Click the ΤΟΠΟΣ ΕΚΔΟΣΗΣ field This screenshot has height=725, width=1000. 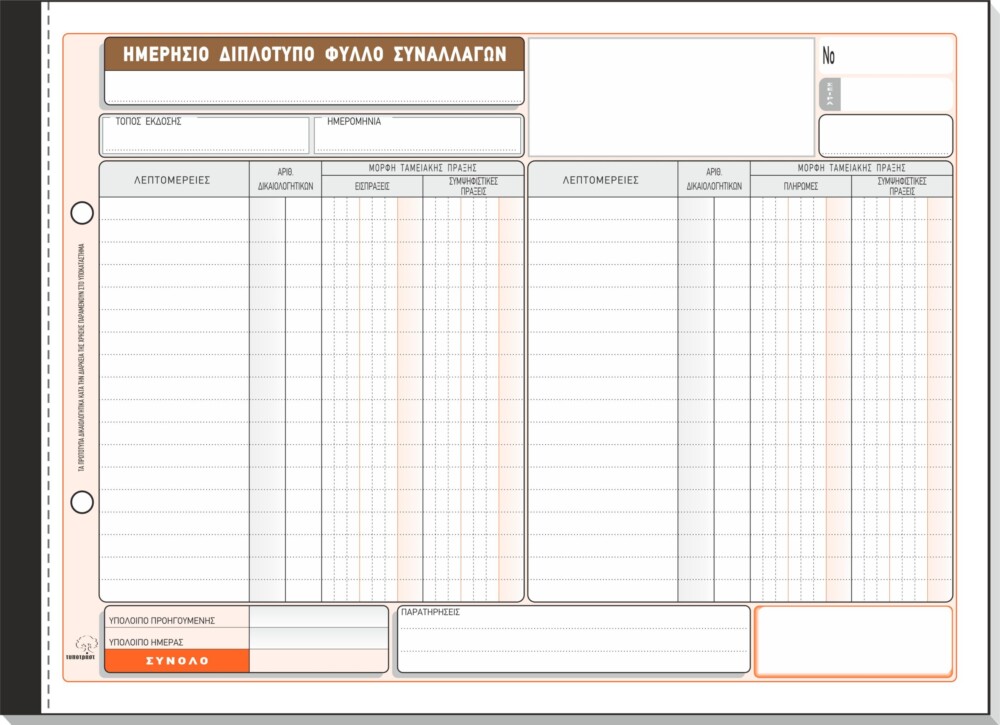205,135
